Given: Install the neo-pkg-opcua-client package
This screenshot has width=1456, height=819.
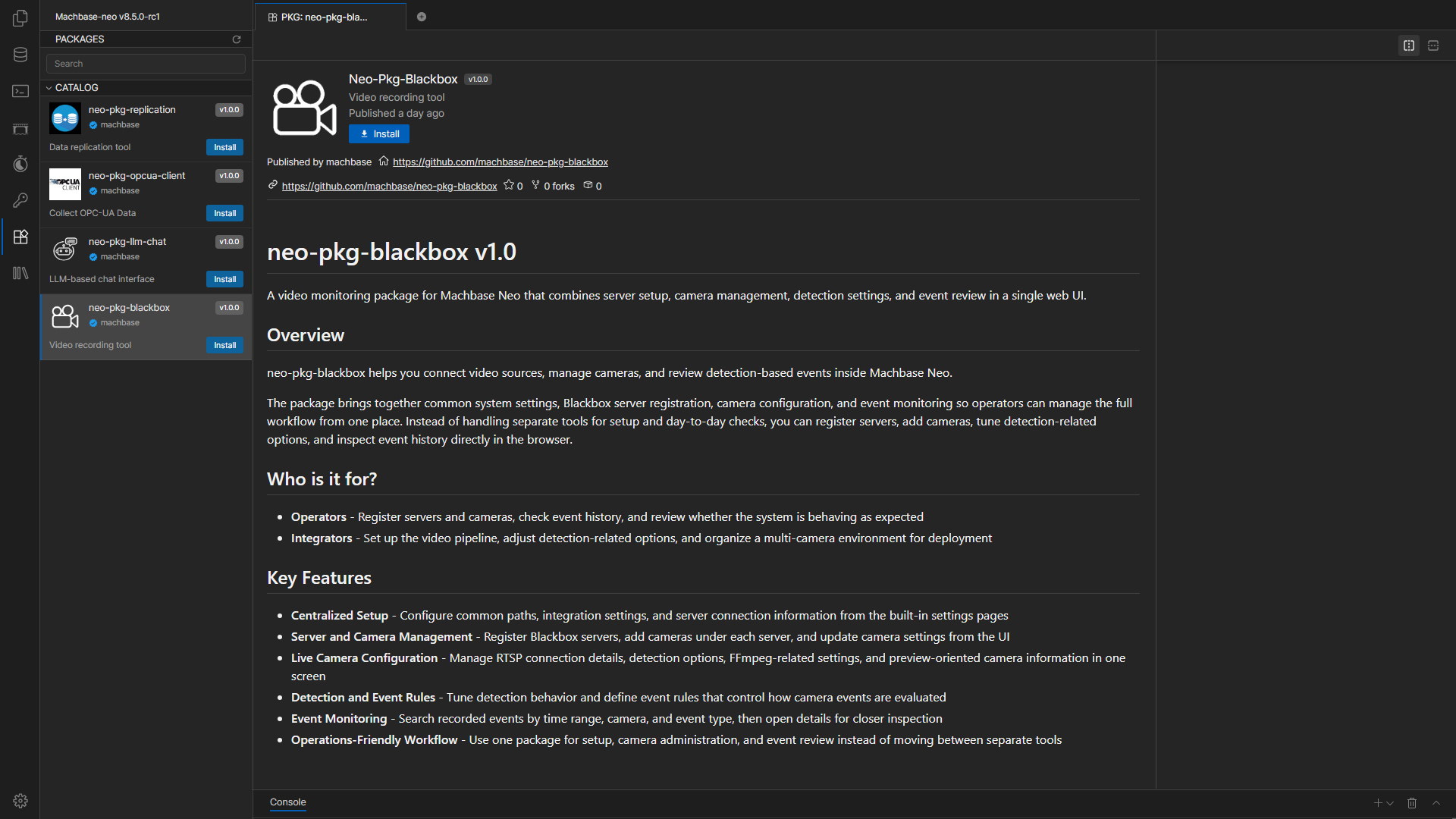Looking at the screenshot, I should coord(224,213).
